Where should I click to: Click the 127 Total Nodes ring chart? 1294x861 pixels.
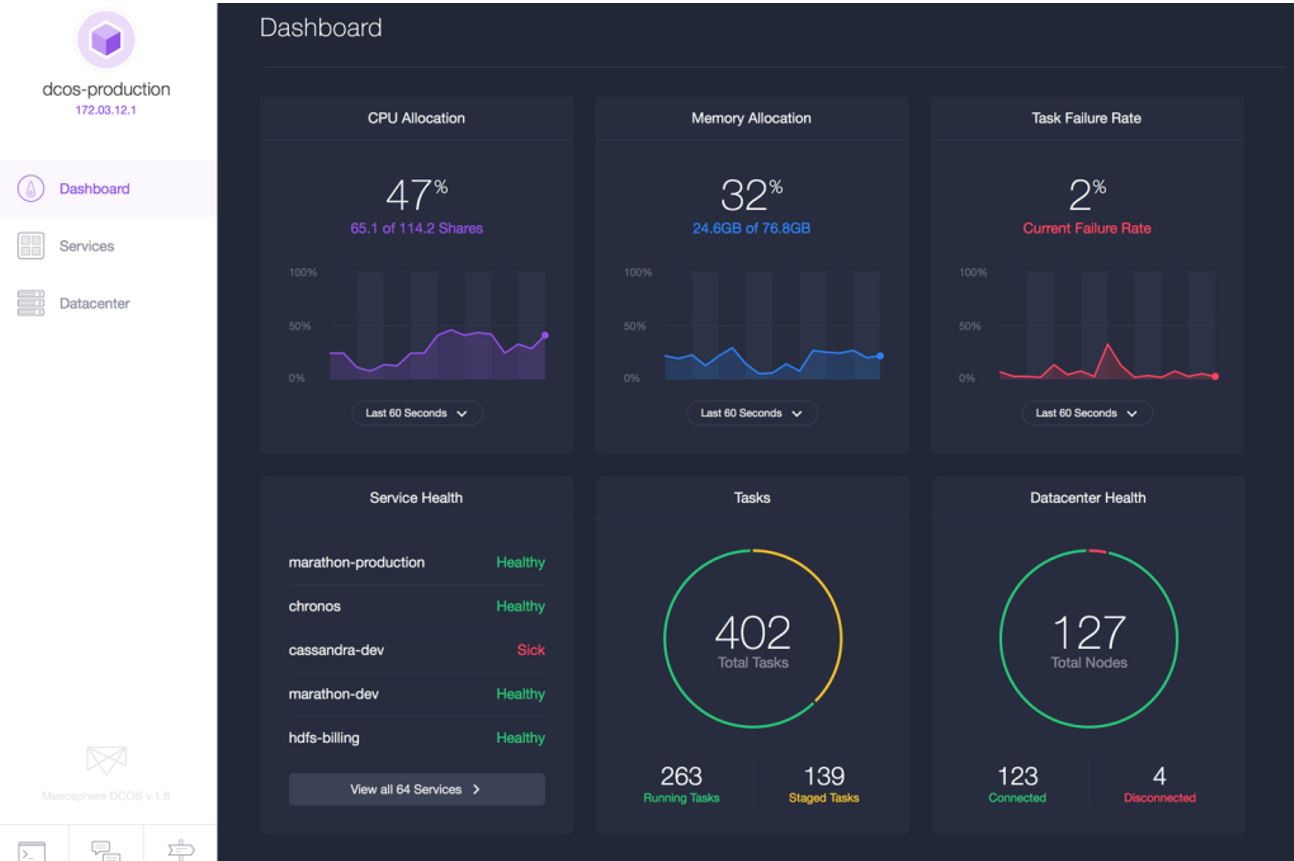point(1088,638)
